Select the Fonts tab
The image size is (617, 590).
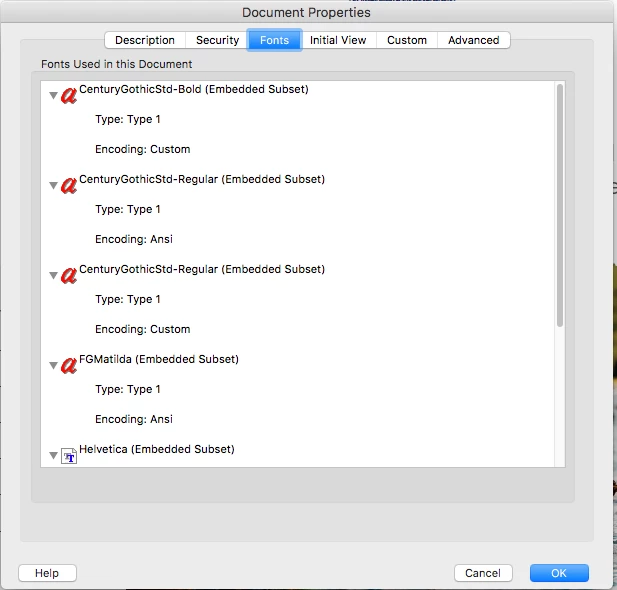point(274,40)
